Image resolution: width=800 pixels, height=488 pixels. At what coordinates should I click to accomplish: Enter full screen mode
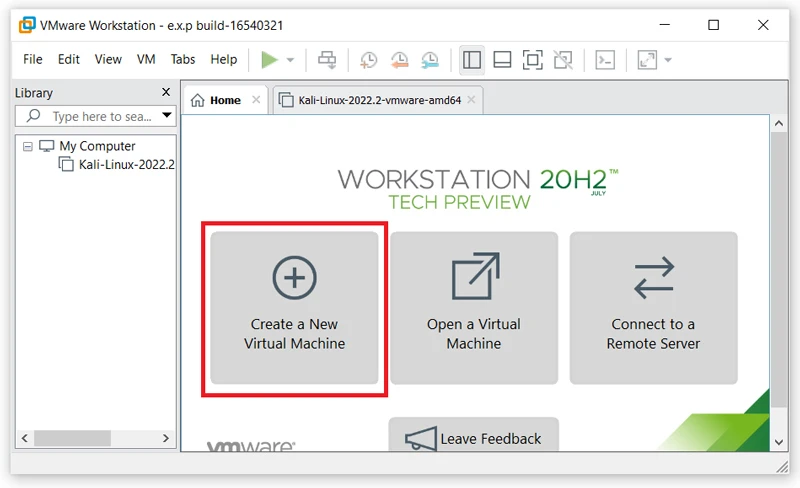(533, 60)
